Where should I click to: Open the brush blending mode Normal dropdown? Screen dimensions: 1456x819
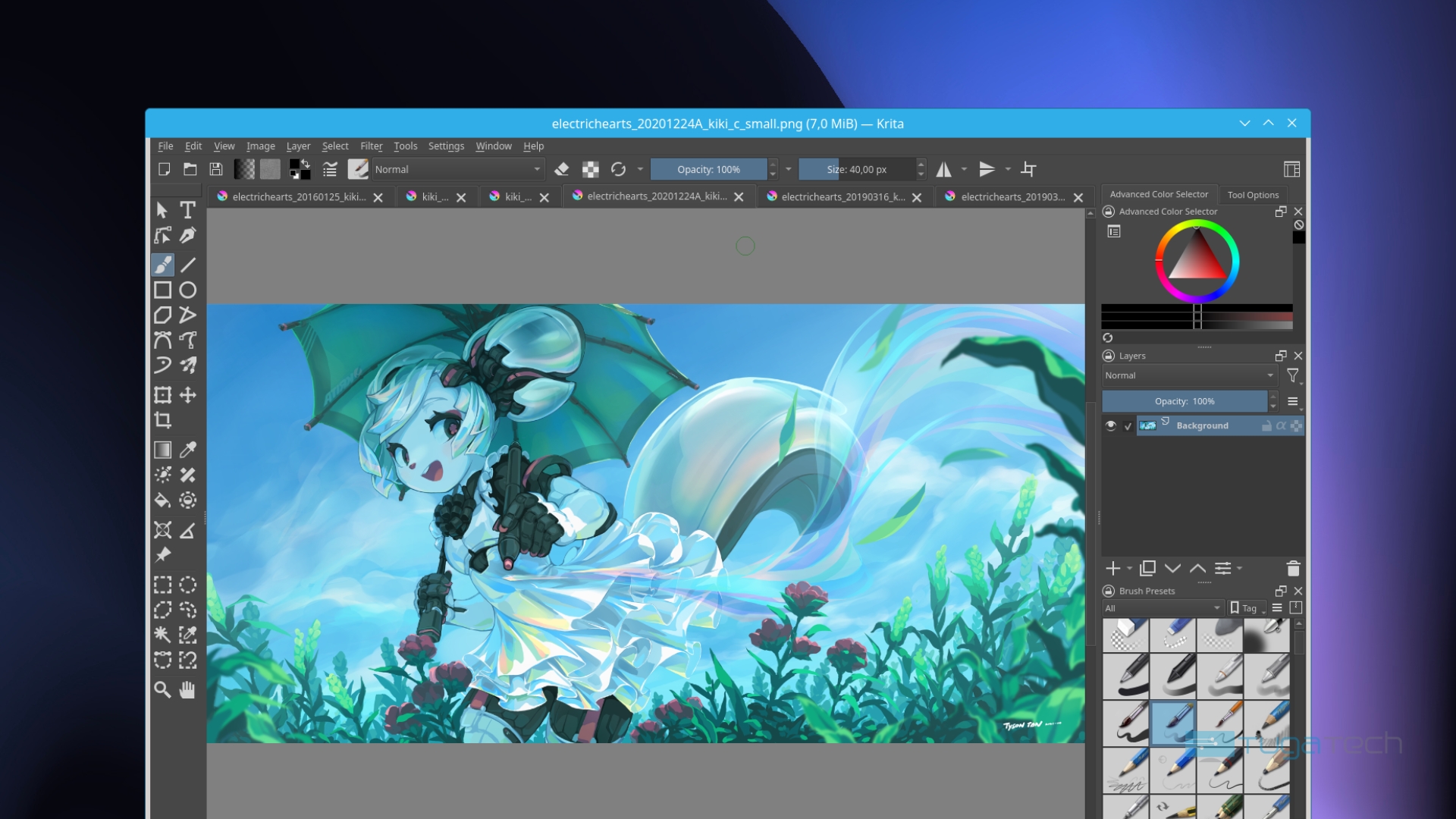pyautogui.click(x=457, y=169)
